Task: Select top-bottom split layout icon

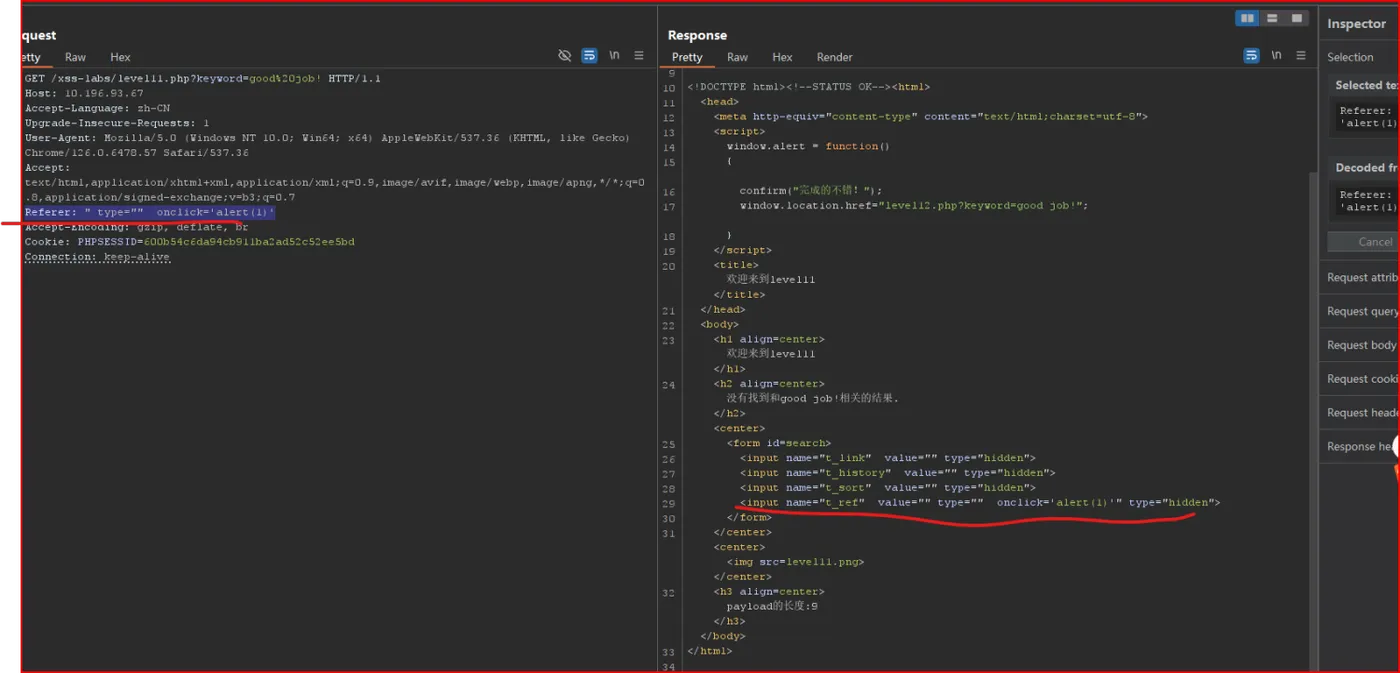Action: pyautogui.click(x=1272, y=18)
